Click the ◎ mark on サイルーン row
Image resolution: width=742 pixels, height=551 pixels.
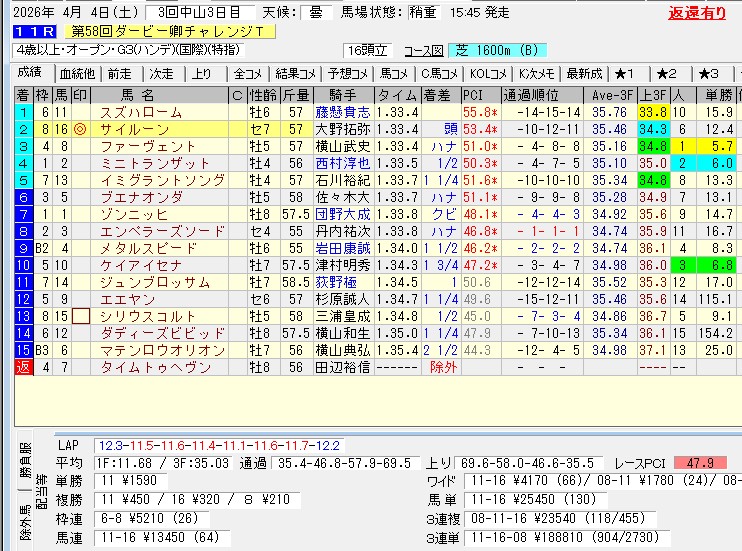click(x=82, y=130)
